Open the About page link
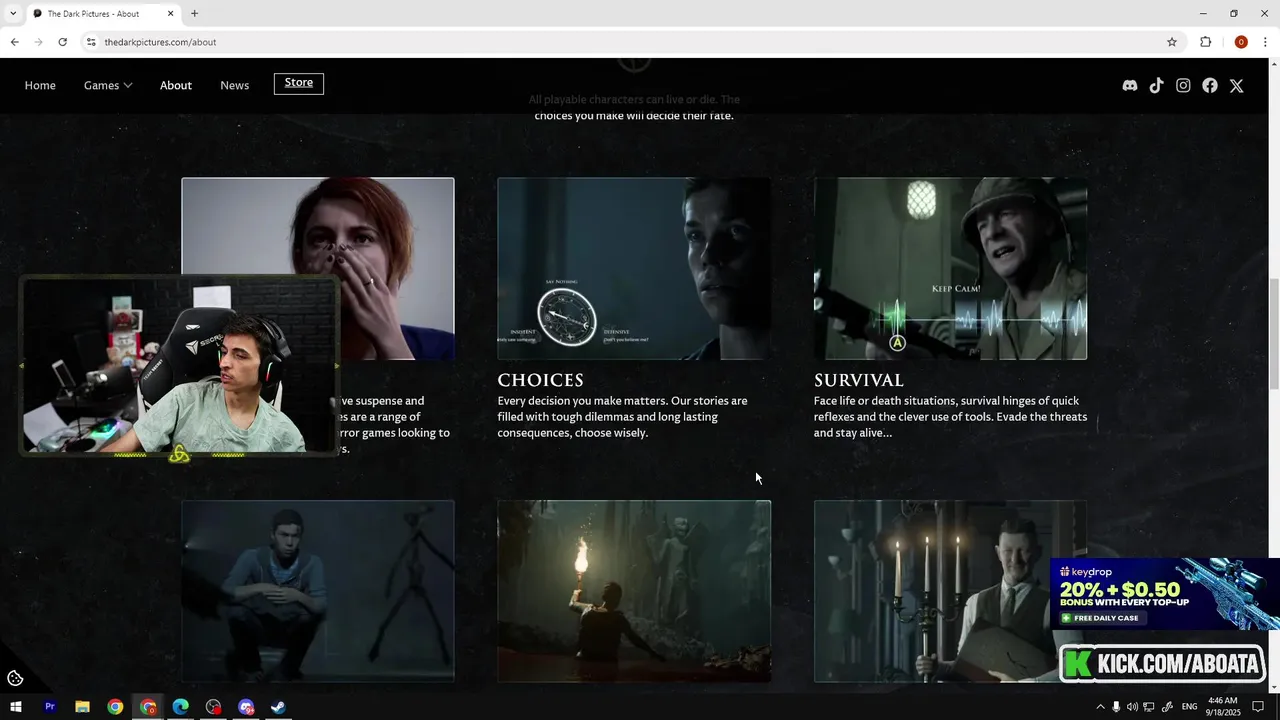This screenshot has height=720, width=1280. pyautogui.click(x=176, y=86)
